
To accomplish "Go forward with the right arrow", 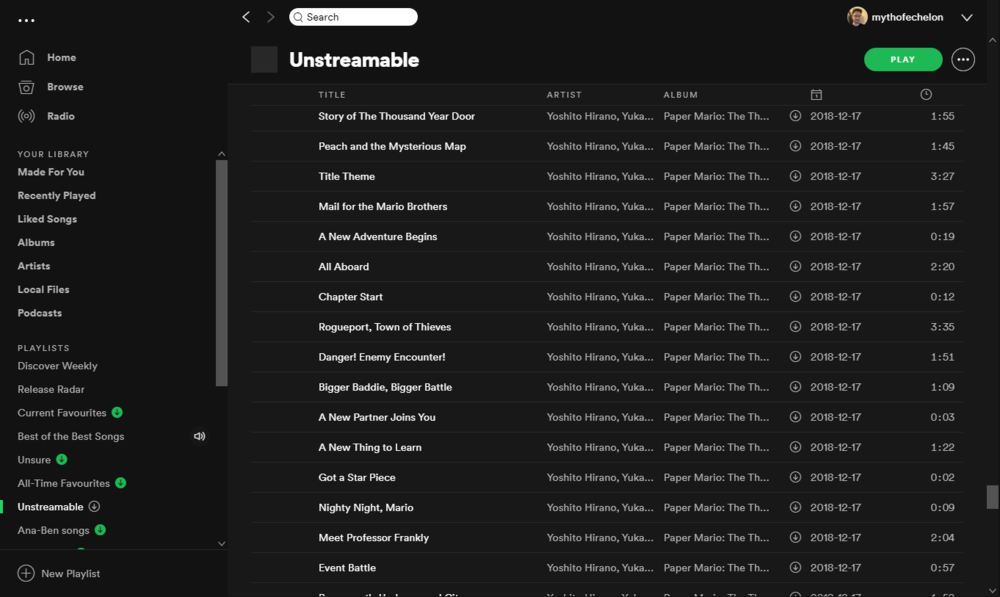I will 270,17.
